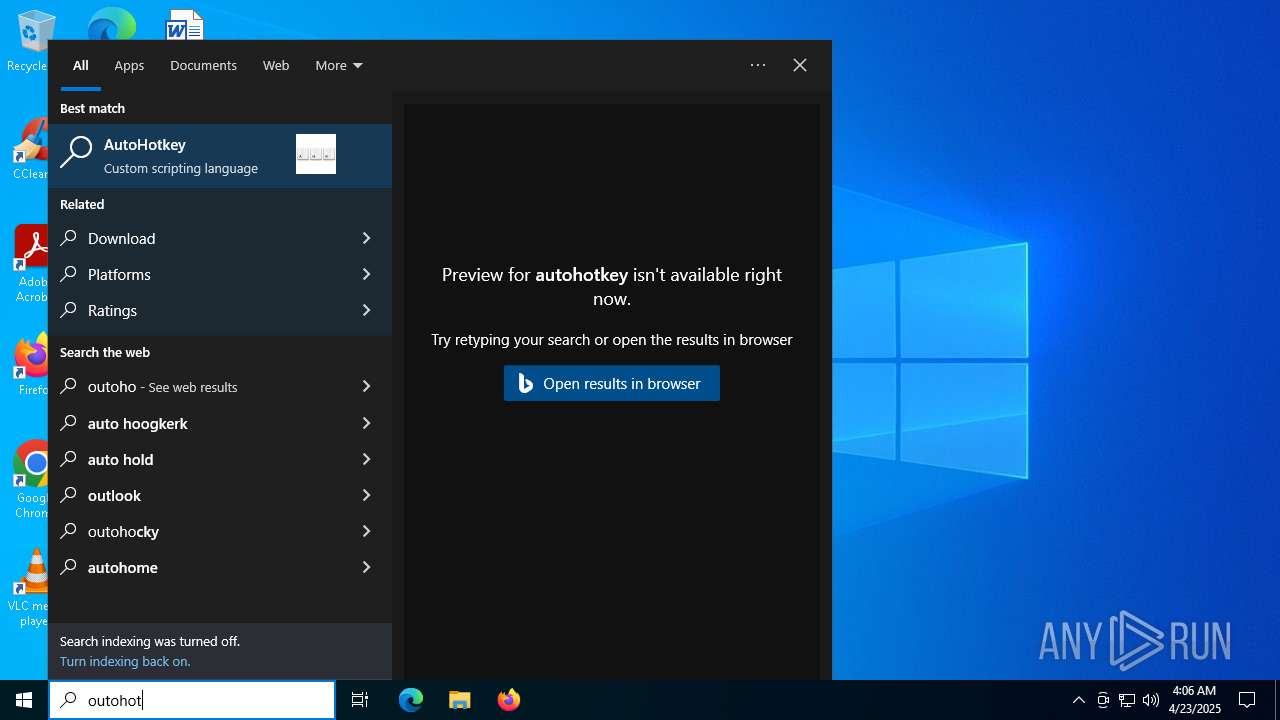This screenshot has height=720, width=1280.
Task: Expand the Platforms related arrow
Action: pyautogui.click(x=366, y=274)
